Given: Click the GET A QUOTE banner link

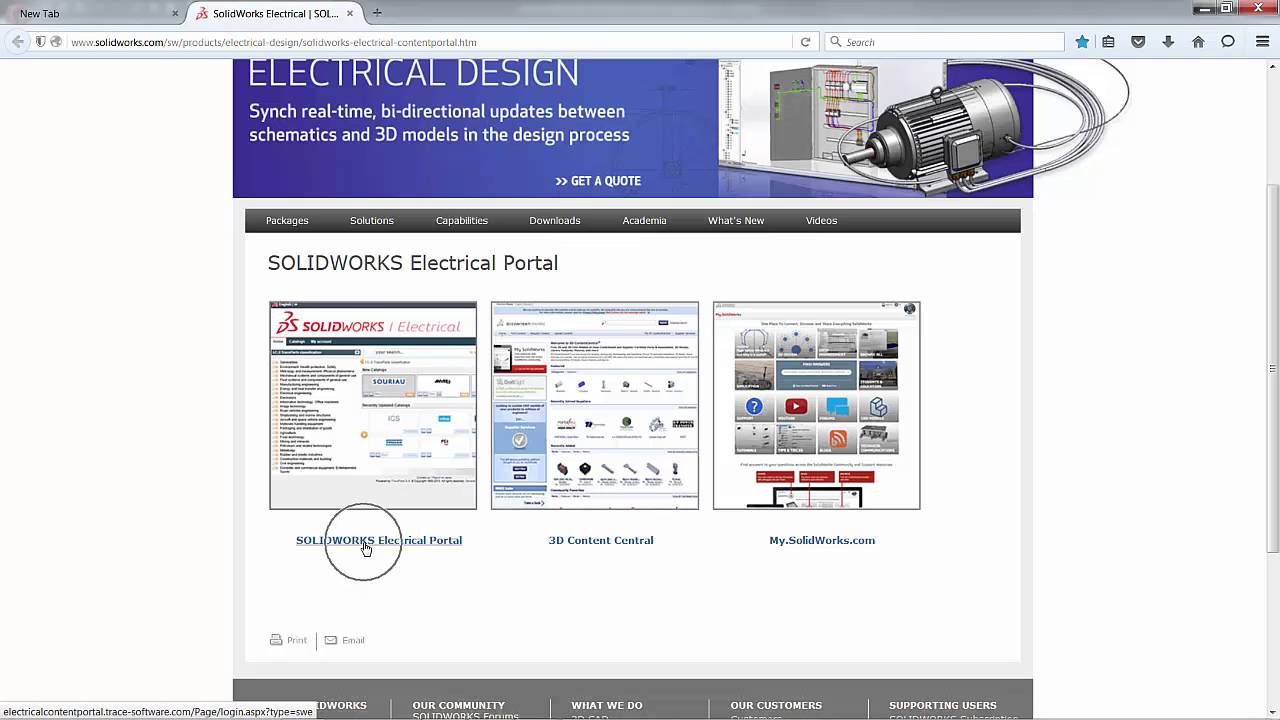Looking at the screenshot, I should (598, 181).
